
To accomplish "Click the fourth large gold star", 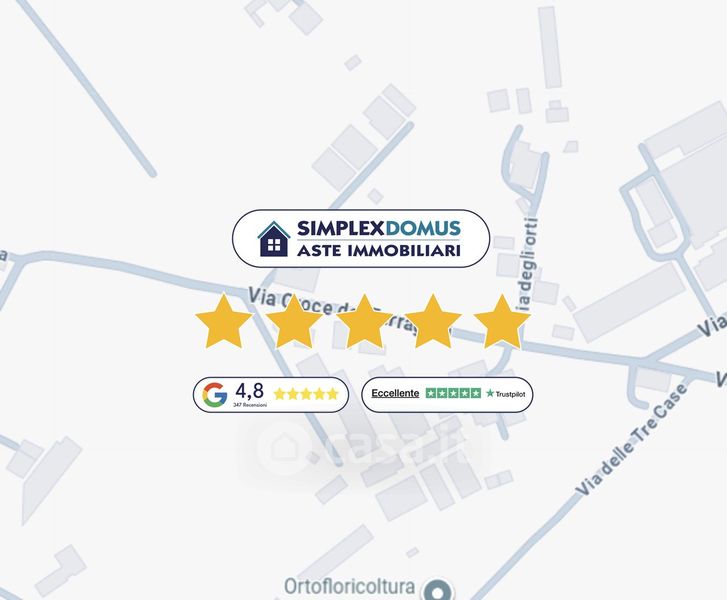I will tap(433, 321).
